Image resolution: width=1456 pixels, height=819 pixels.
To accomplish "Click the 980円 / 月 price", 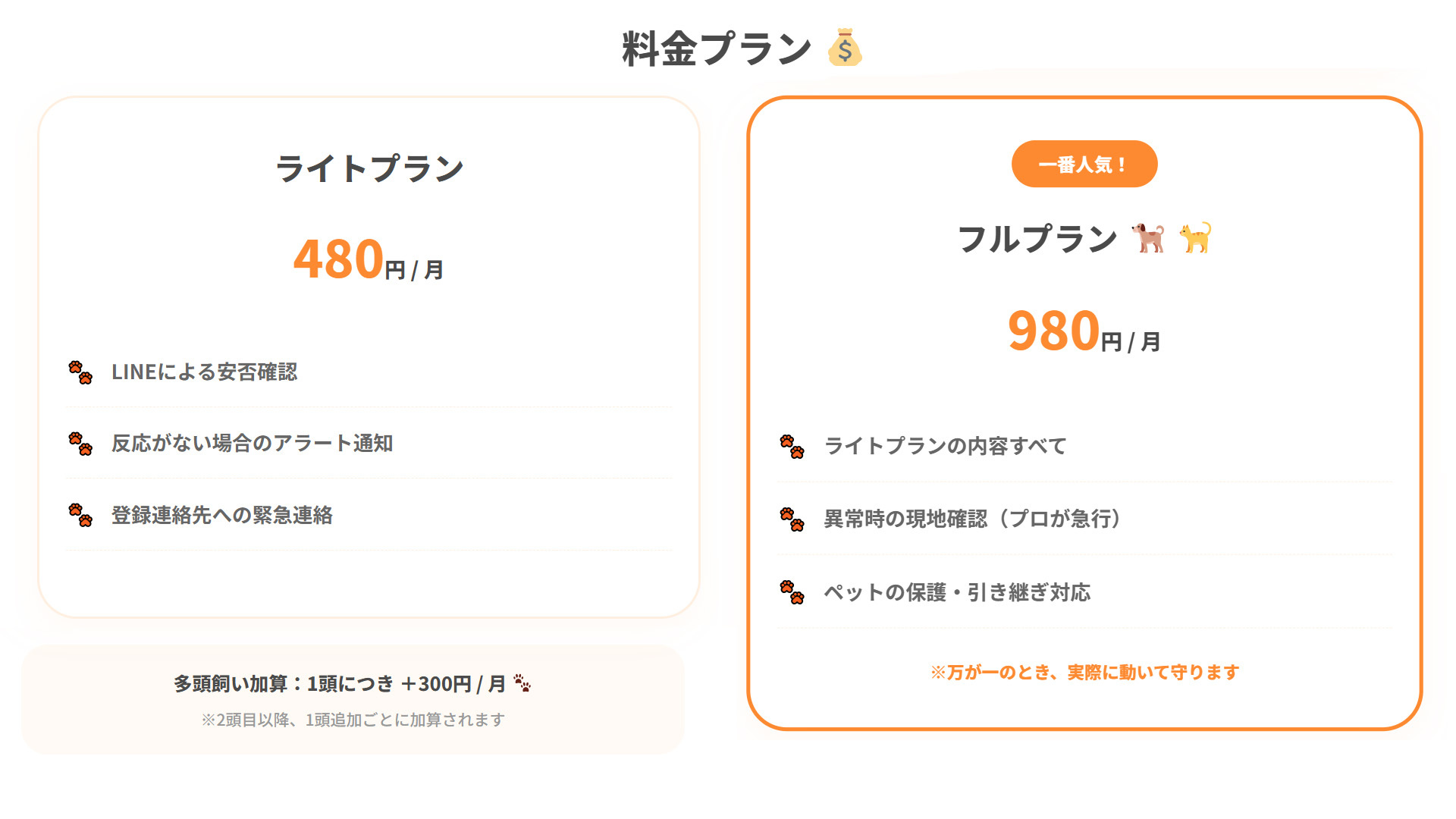I will click(x=1084, y=332).
